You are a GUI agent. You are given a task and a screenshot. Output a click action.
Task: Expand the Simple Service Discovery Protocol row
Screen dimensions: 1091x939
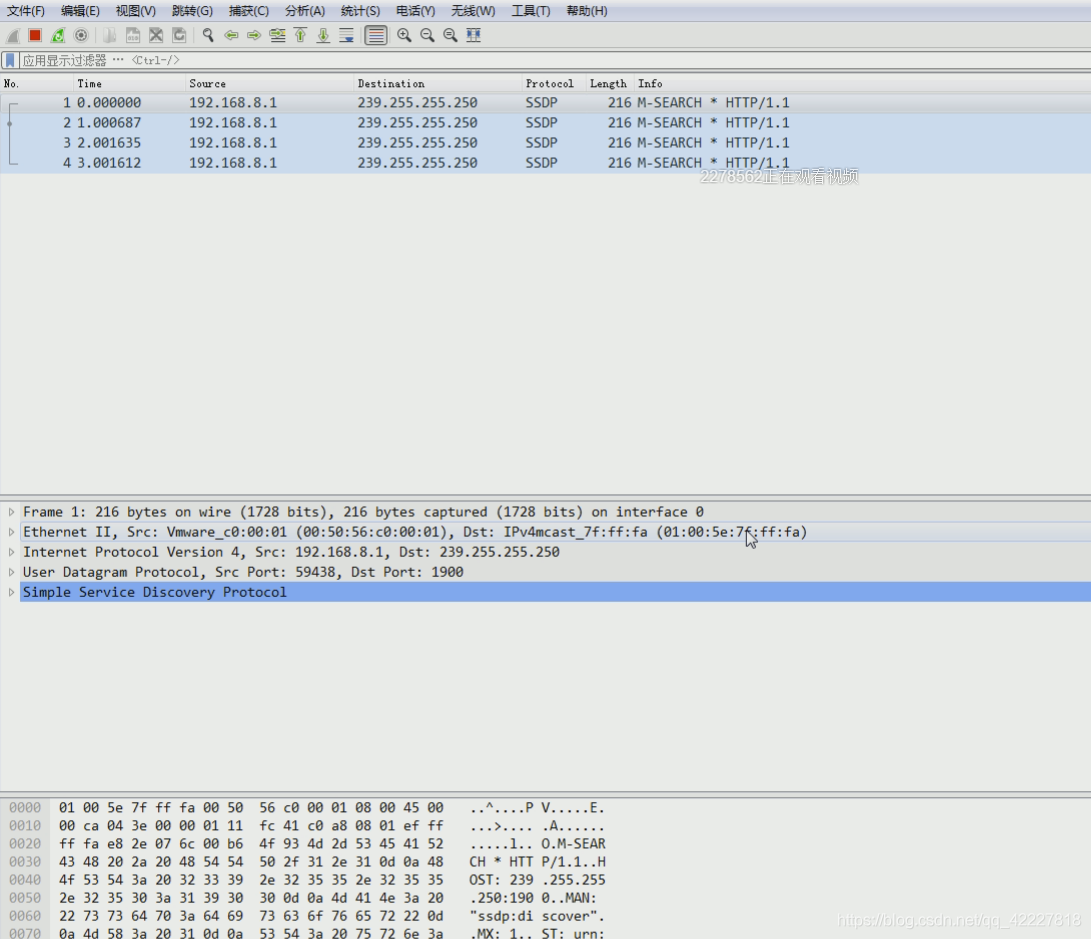pos(11,593)
